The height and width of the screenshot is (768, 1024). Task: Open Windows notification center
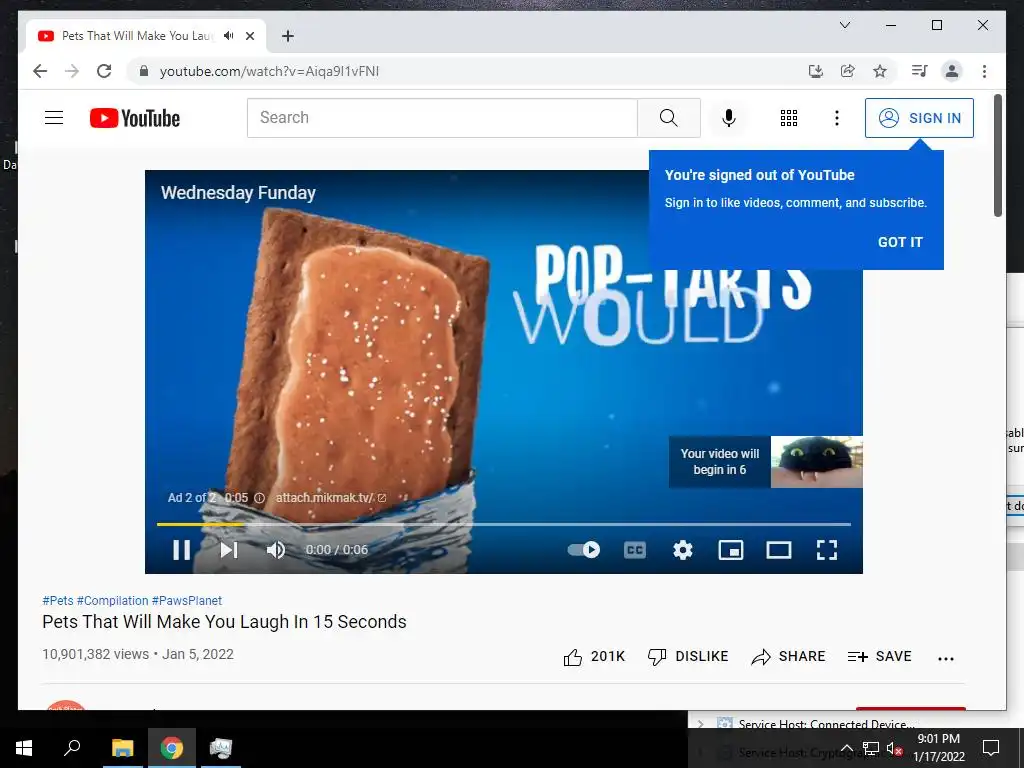(x=991, y=748)
